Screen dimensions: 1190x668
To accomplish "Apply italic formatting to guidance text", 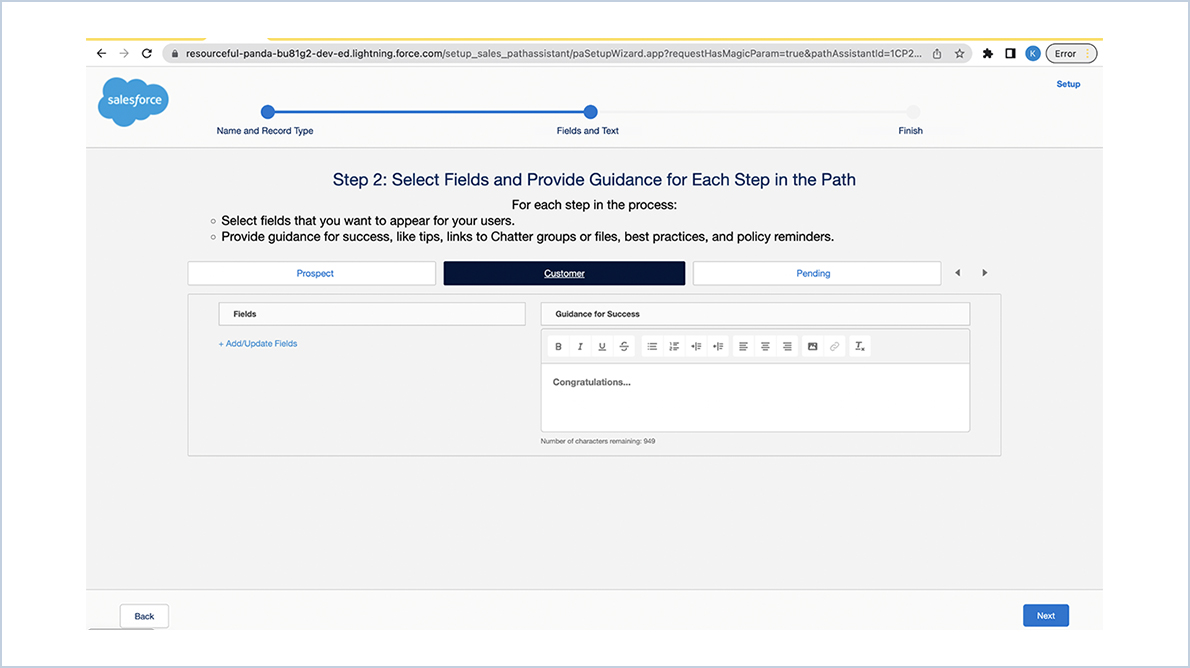I will coord(580,346).
